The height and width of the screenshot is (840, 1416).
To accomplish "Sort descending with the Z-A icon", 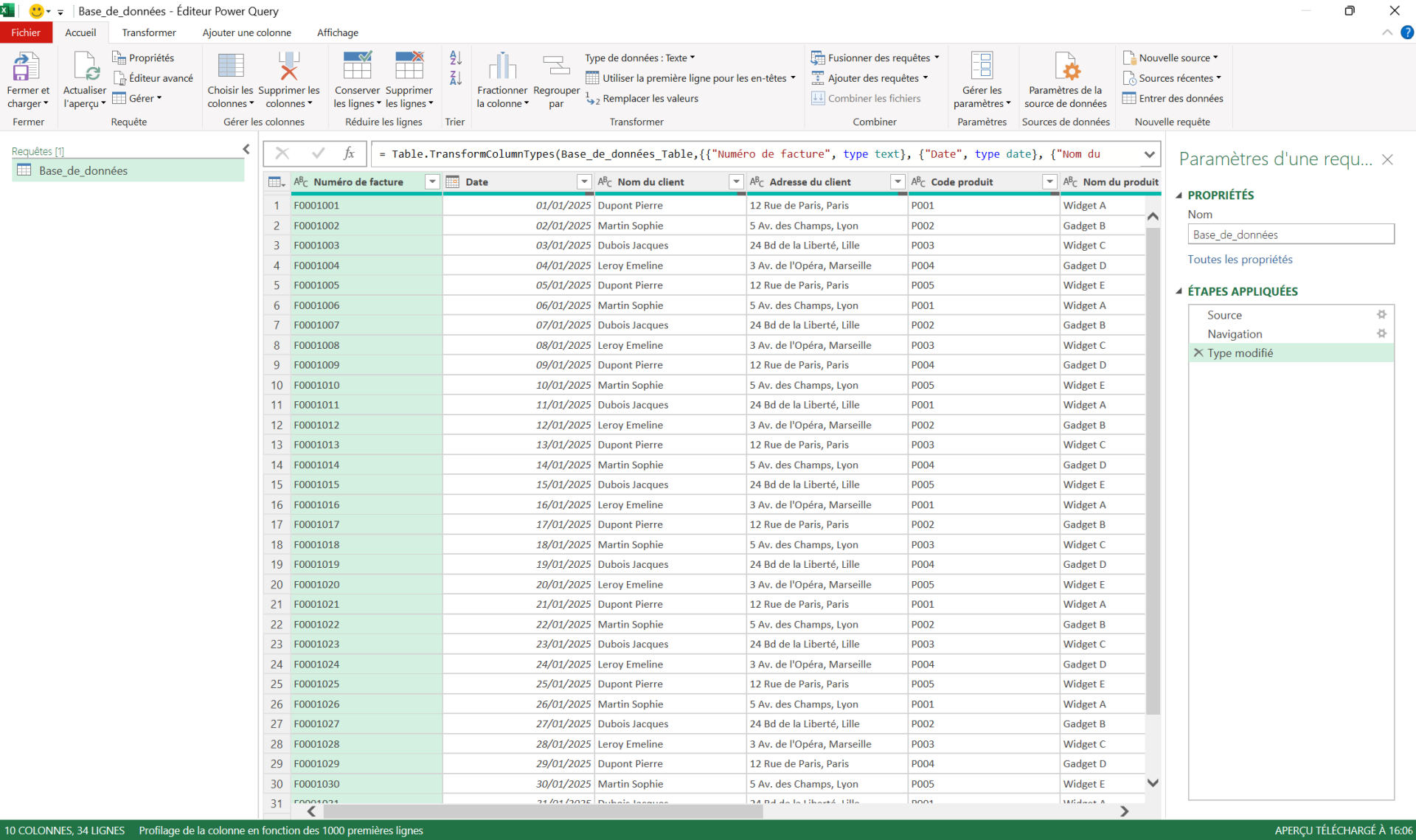I will click(456, 78).
